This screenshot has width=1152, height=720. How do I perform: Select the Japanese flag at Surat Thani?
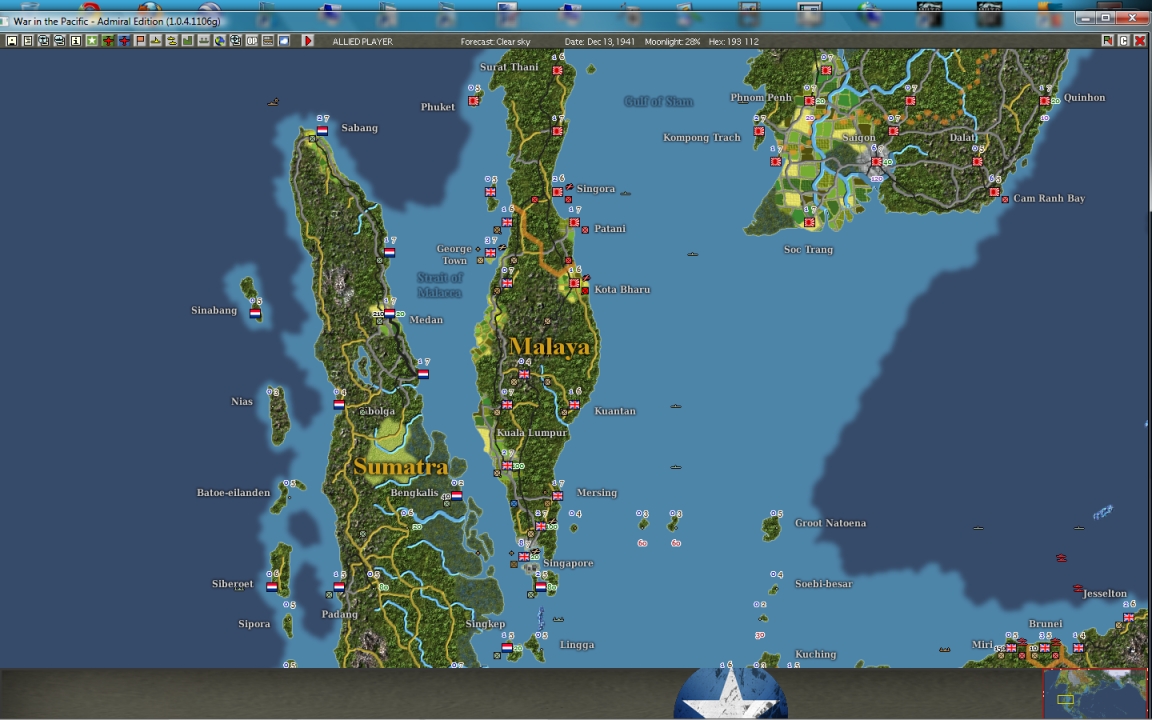pyautogui.click(x=558, y=71)
